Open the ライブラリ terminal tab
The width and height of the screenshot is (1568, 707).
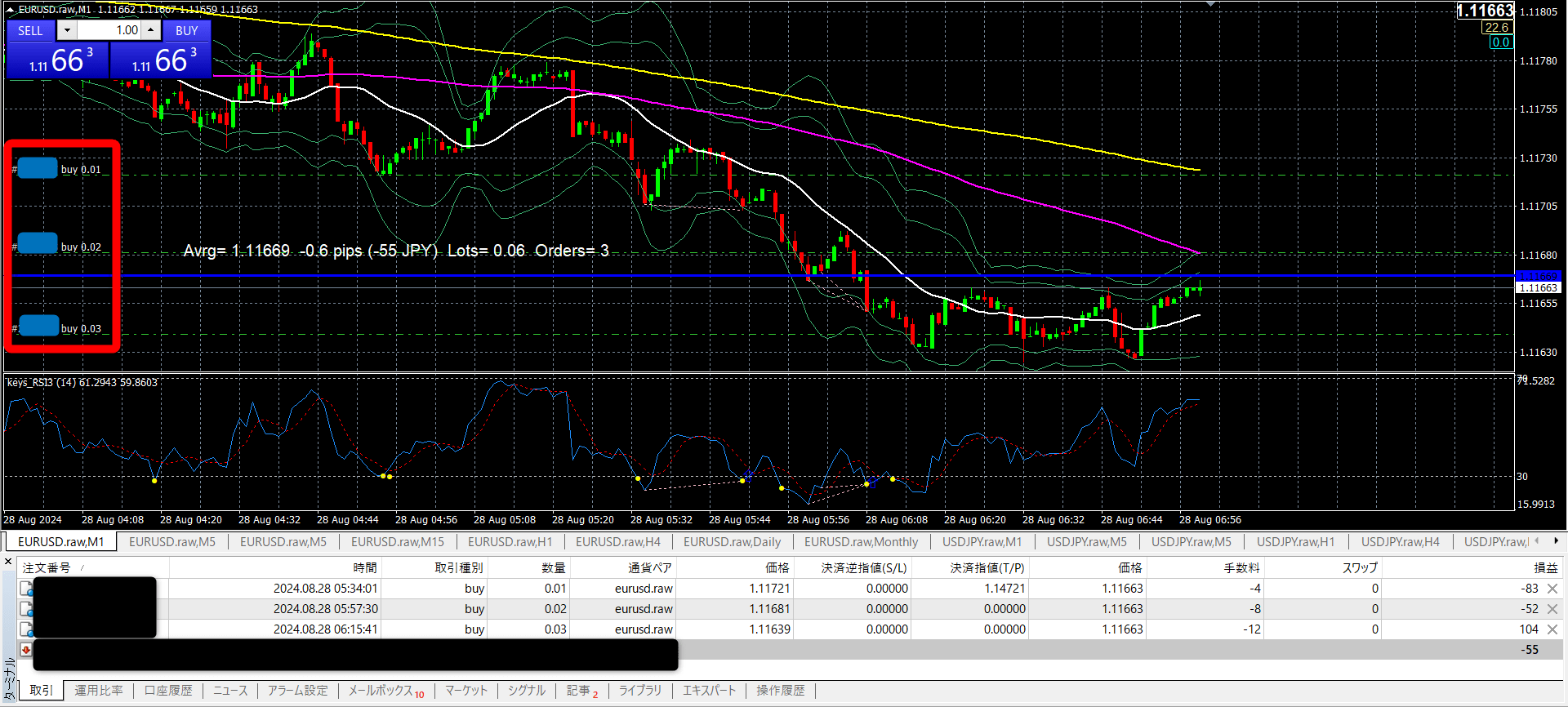tap(640, 691)
